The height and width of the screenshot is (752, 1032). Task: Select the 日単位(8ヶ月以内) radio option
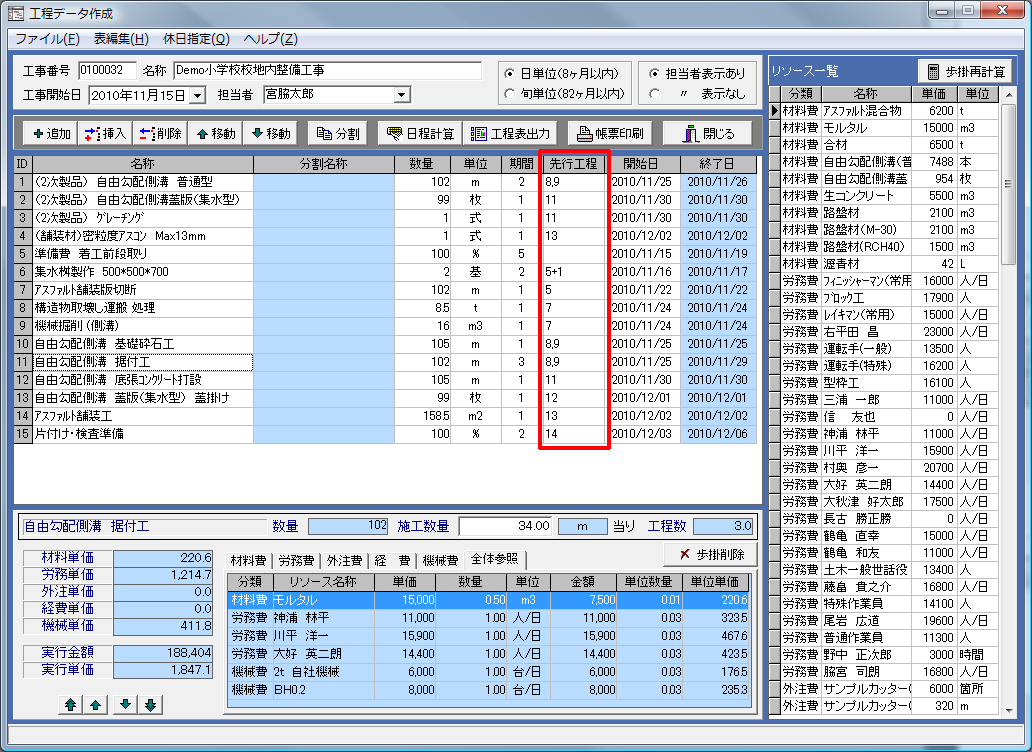click(x=512, y=74)
